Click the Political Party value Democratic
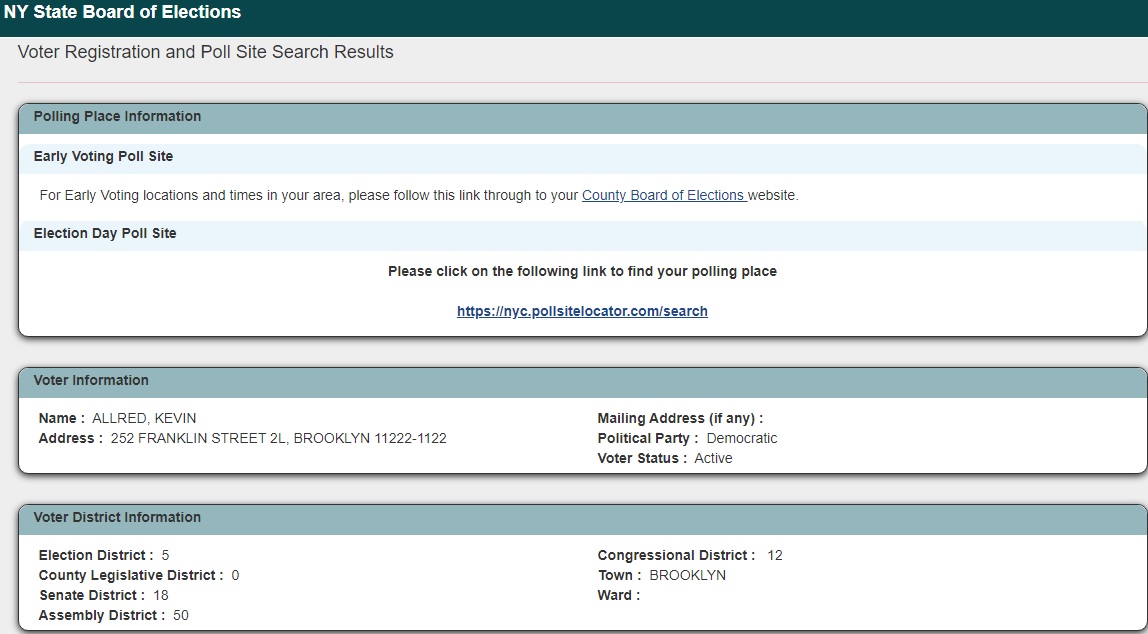 click(742, 439)
